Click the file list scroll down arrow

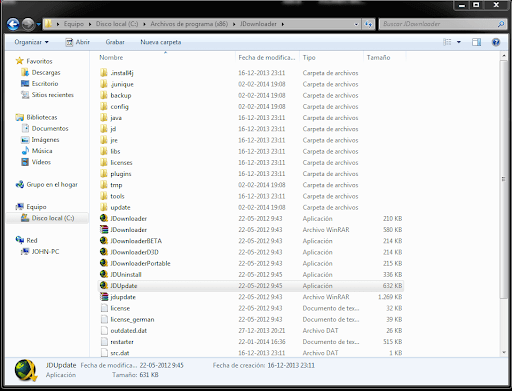coord(504,352)
